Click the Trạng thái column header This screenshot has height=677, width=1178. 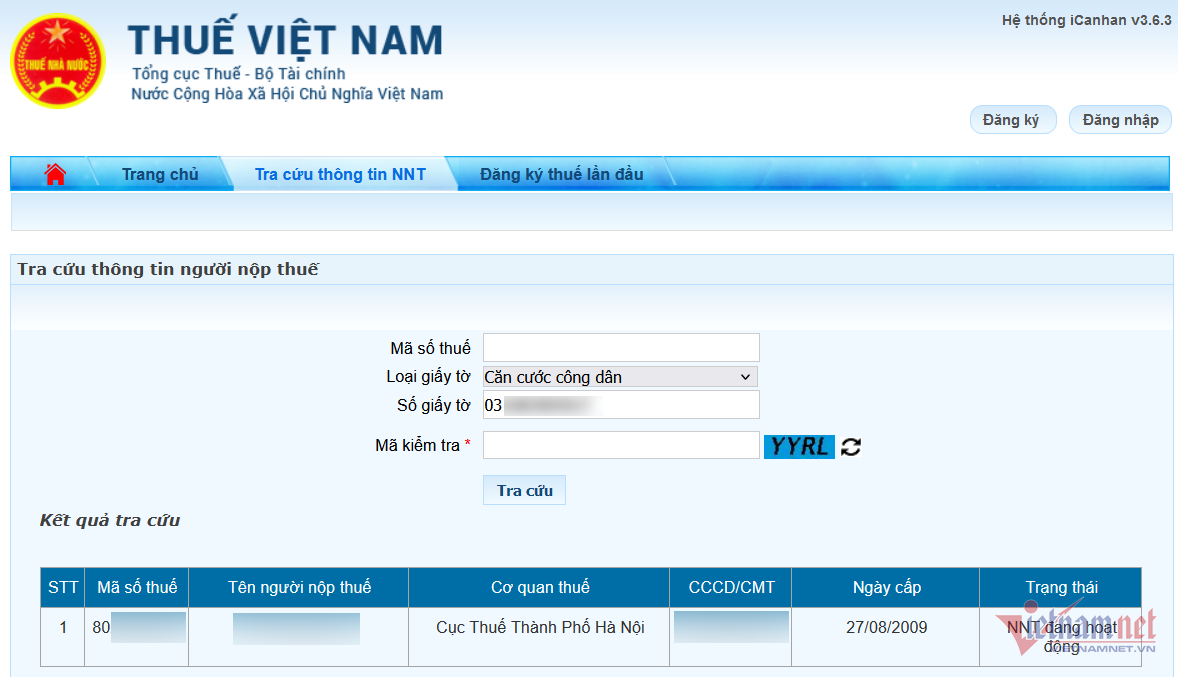coord(1061,587)
